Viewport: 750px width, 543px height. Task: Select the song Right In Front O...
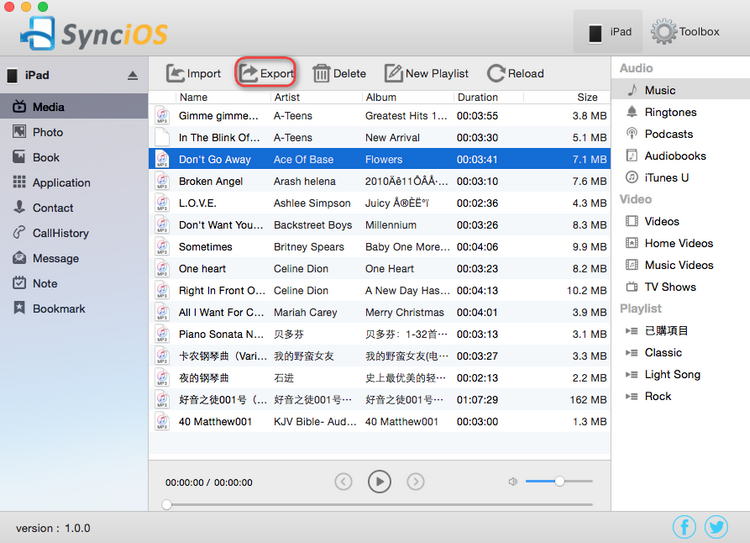(x=379, y=290)
